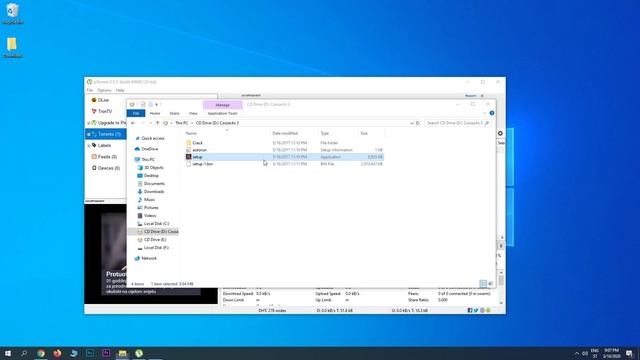
Task: Open the Music folder in the sidebar
Action: pyautogui.click(x=149, y=200)
